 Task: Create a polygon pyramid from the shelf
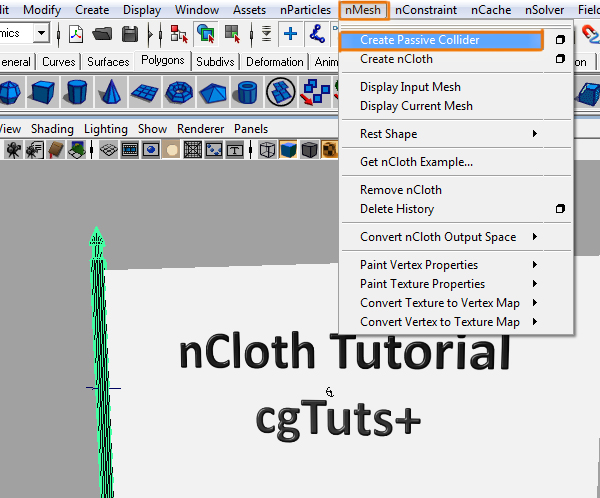pos(213,92)
